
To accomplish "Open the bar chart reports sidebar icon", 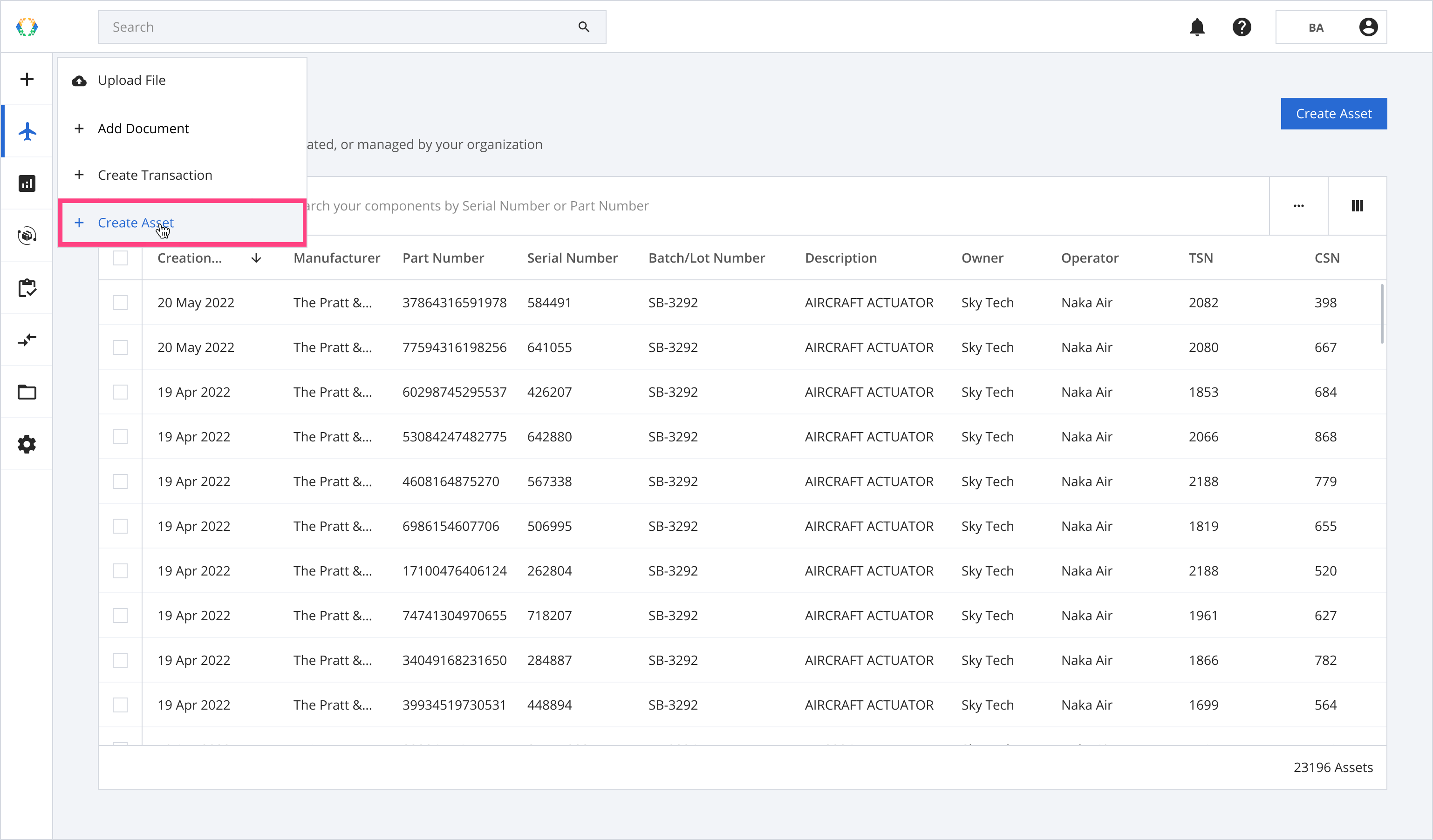I will pyautogui.click(x=27, y=183).
